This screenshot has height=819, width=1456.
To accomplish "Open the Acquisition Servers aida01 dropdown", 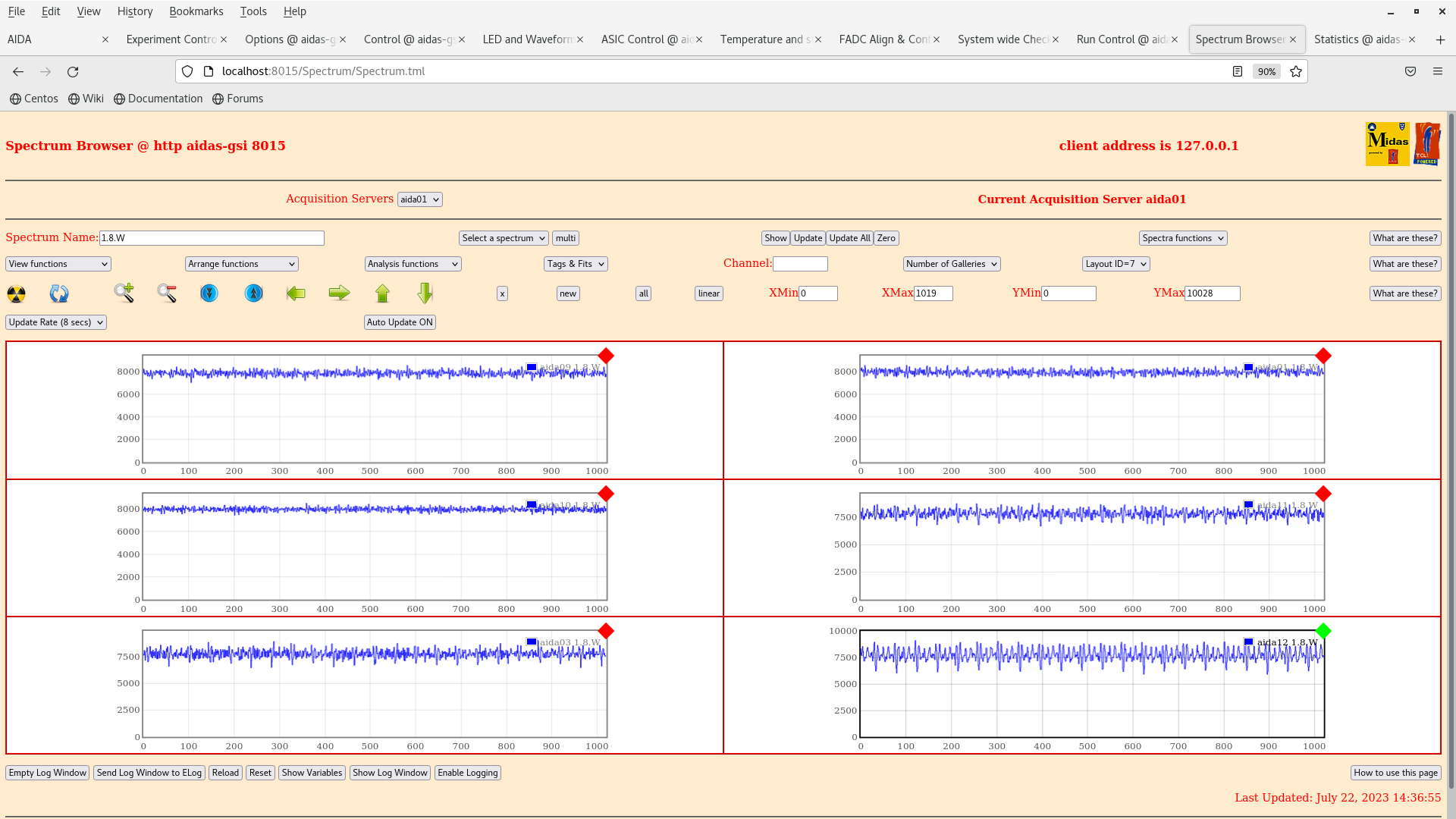I will tap(419, 199).
